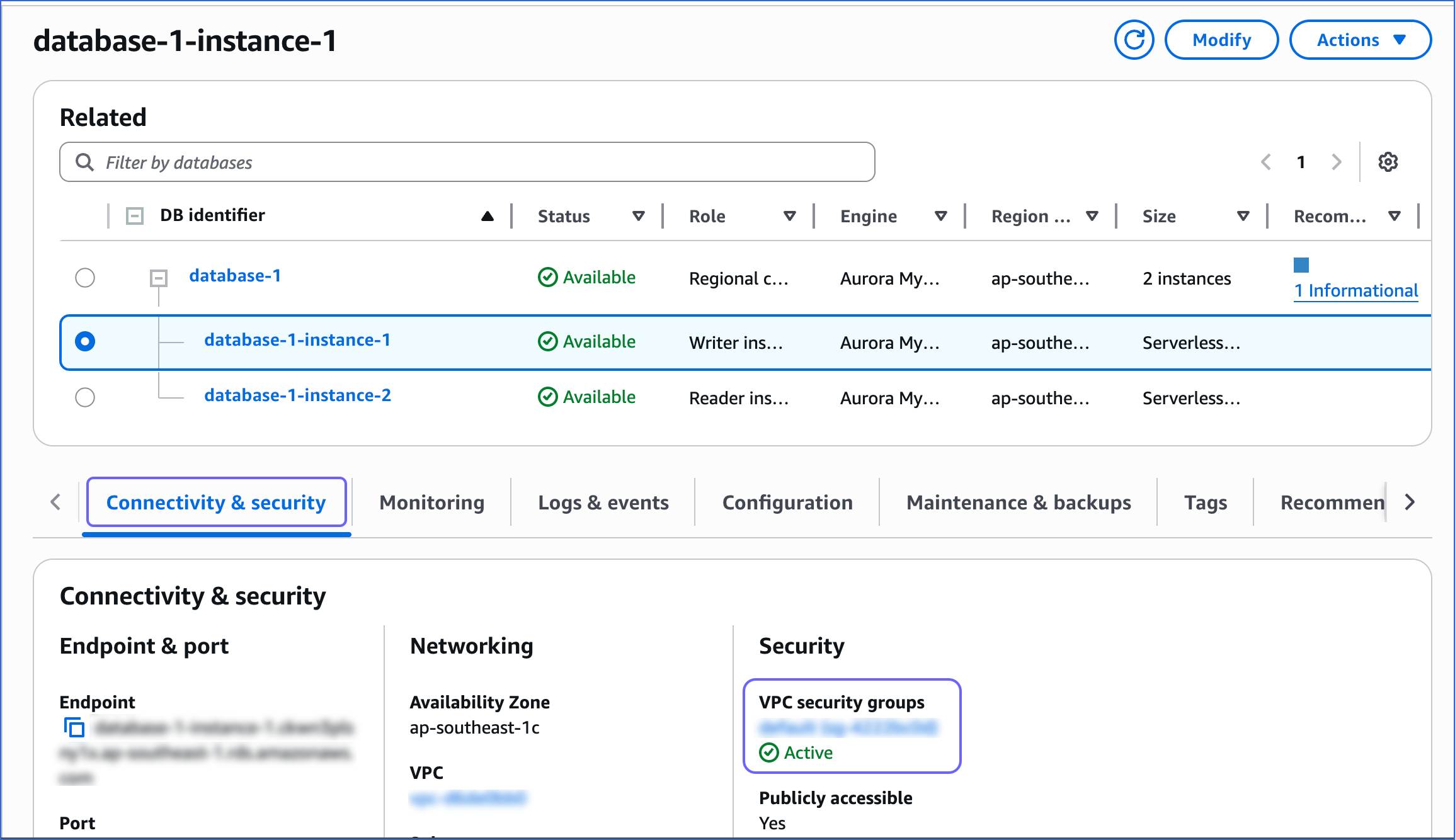The width and height of the screenshot is (1455, 840).
Task: Open the Tags tab
Action: click(x=1206, y=502)
